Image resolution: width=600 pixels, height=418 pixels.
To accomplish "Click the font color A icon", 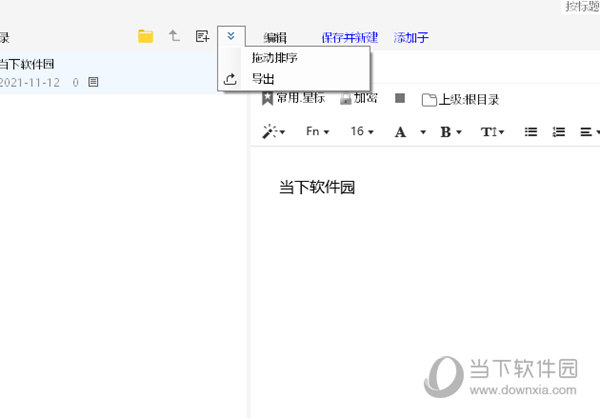I will tap(400, 132).
